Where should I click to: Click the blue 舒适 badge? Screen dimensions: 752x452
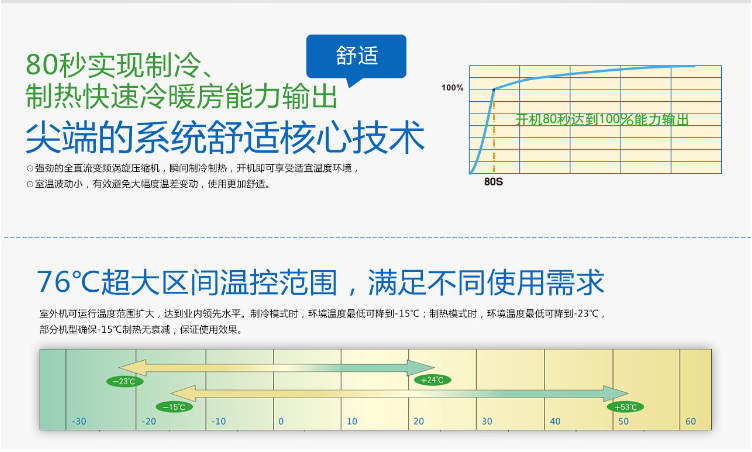coord(357,57)
